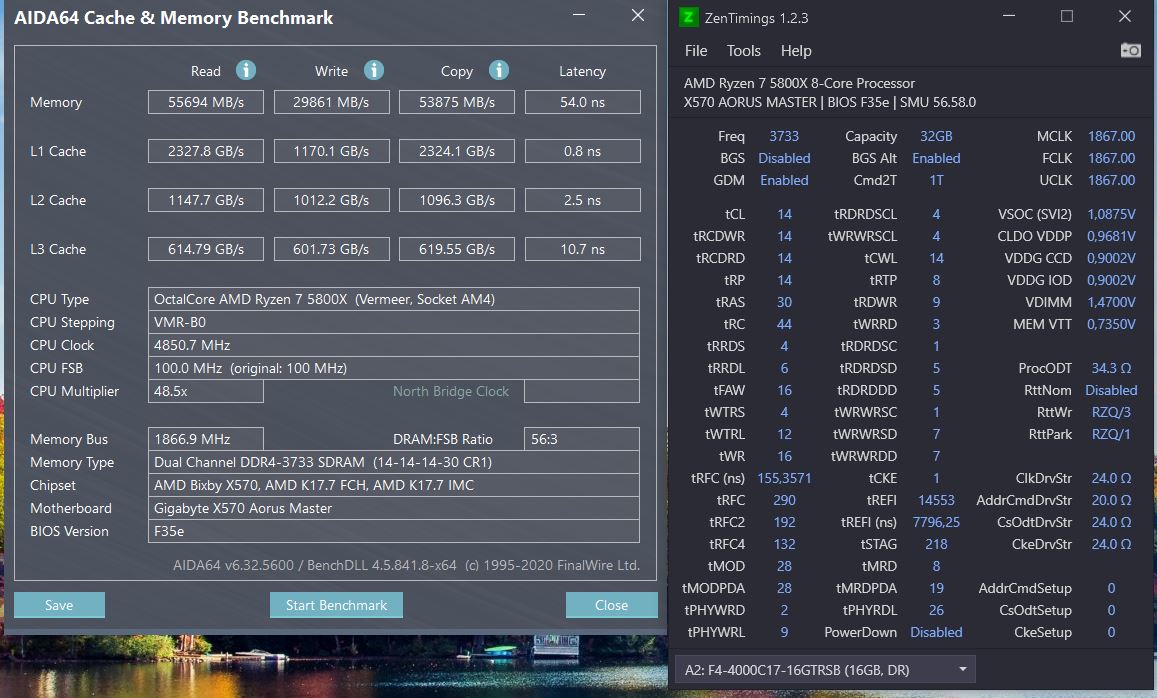Viewport: 1157px width, 698px height.
Task: Click the Freq value 3733 in ZenTimings
Action: point(784,137)
